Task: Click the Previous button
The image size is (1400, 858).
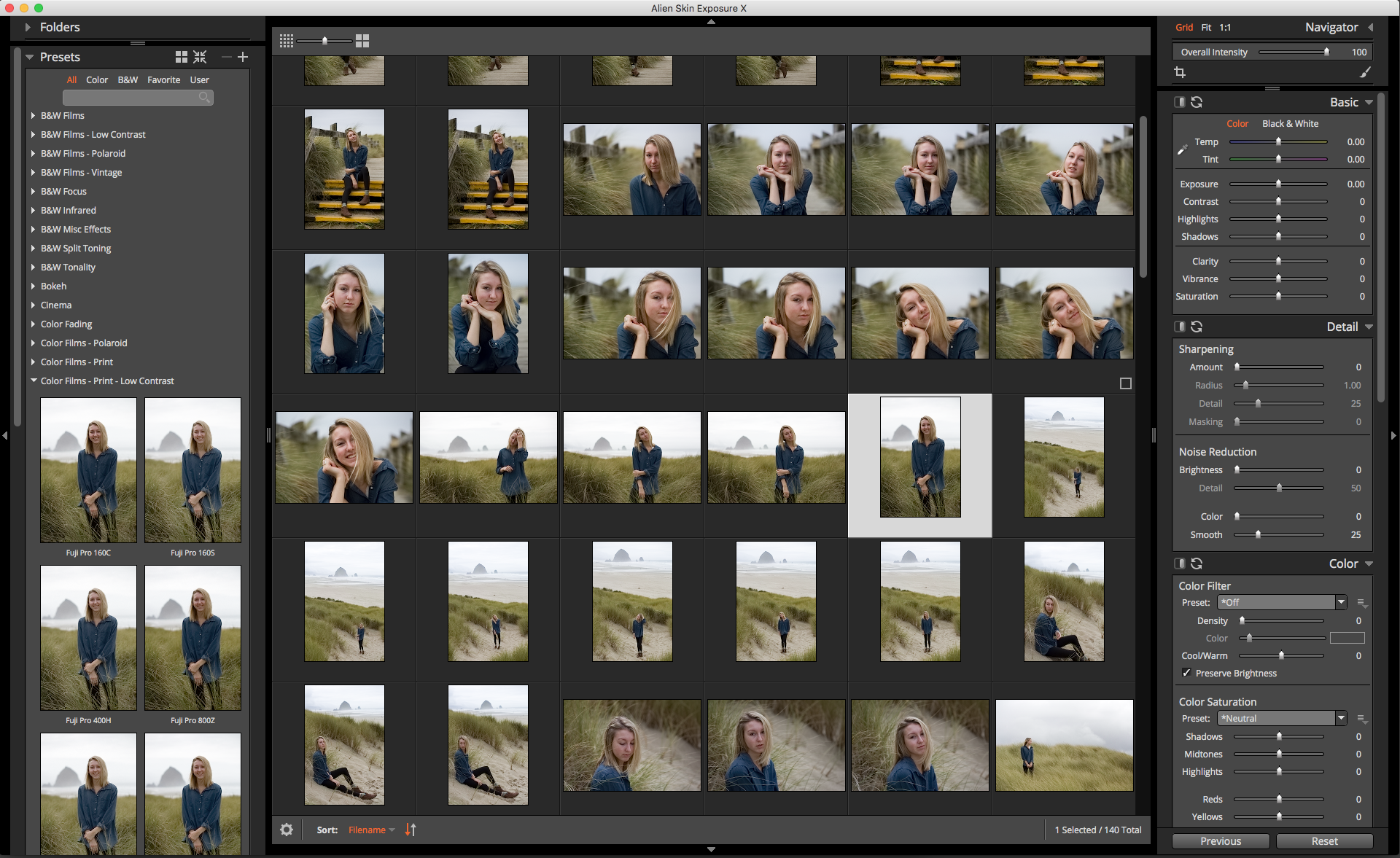Action: [x=1220, y=841]
